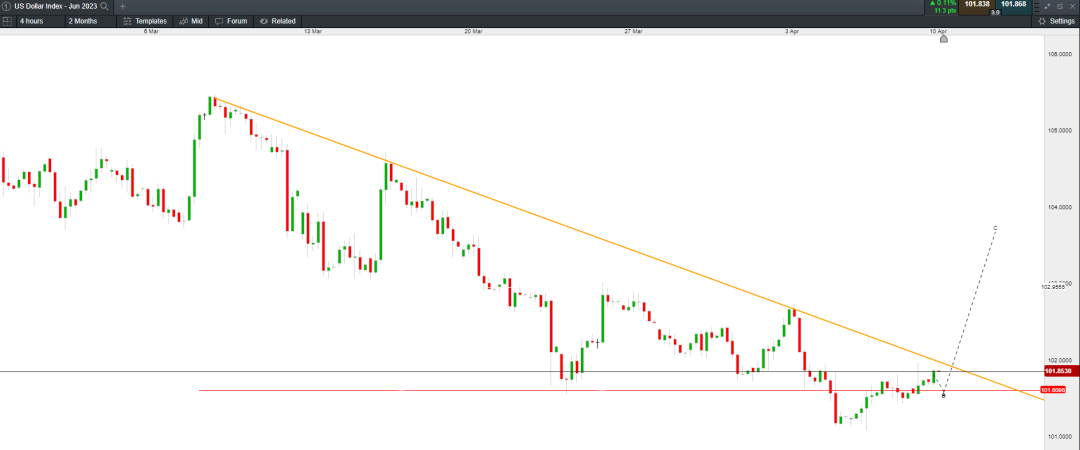Open the Forum panel
This screenshot has height=450, width=1080.
[231, 21]
